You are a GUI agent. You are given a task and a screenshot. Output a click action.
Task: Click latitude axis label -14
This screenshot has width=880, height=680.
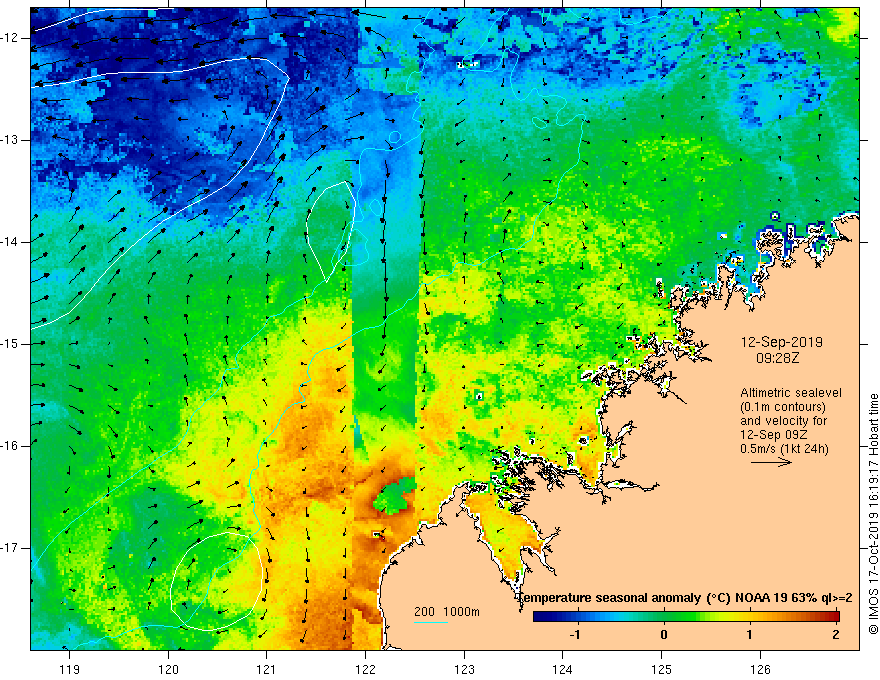click(11, 242)
